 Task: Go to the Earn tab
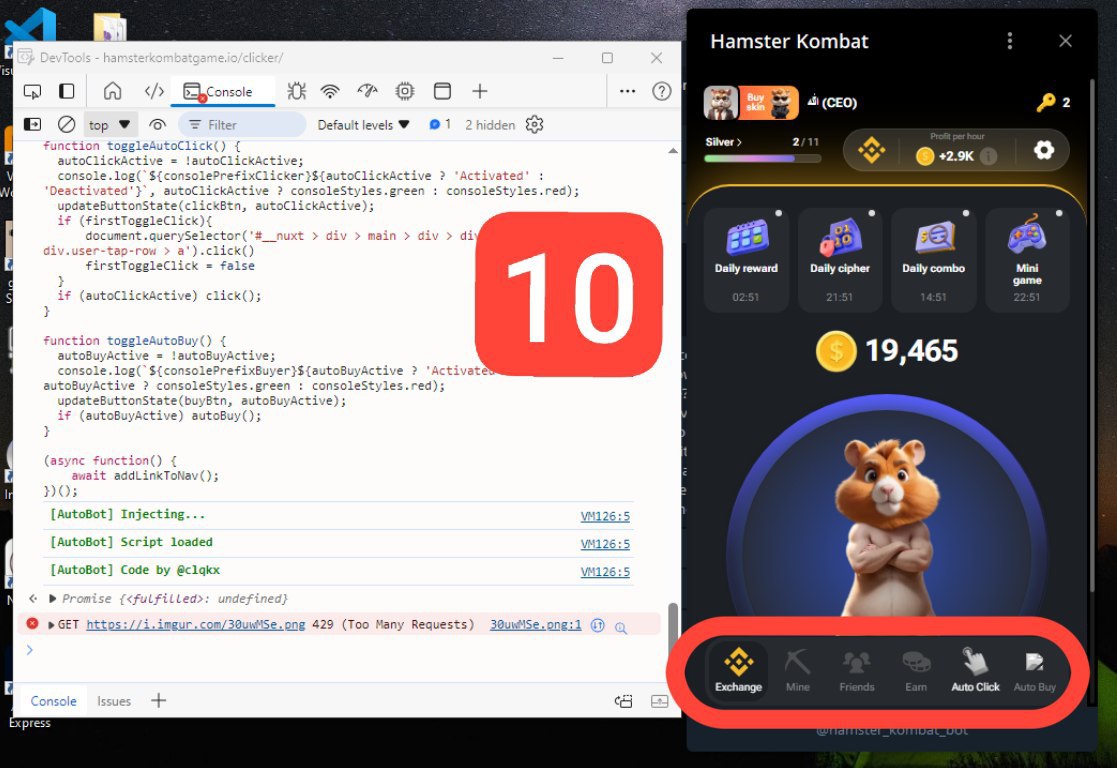tap(916, 670)
